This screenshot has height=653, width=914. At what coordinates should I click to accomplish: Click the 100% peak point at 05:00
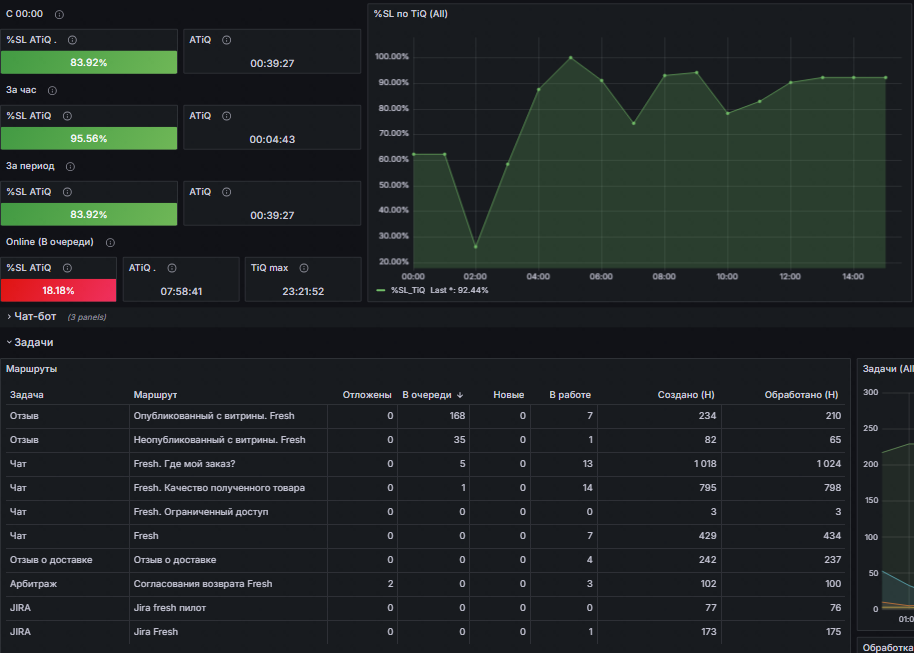pos(570,58)
